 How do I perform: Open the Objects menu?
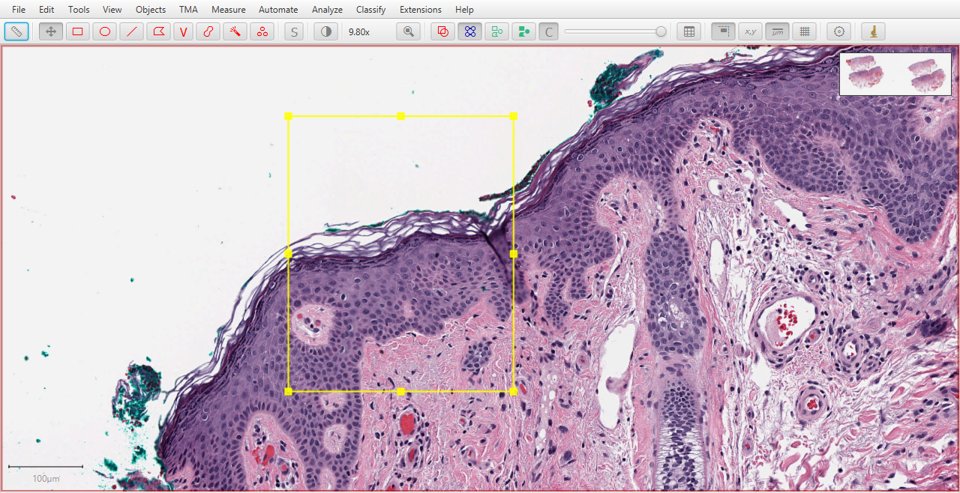(151, 10)
